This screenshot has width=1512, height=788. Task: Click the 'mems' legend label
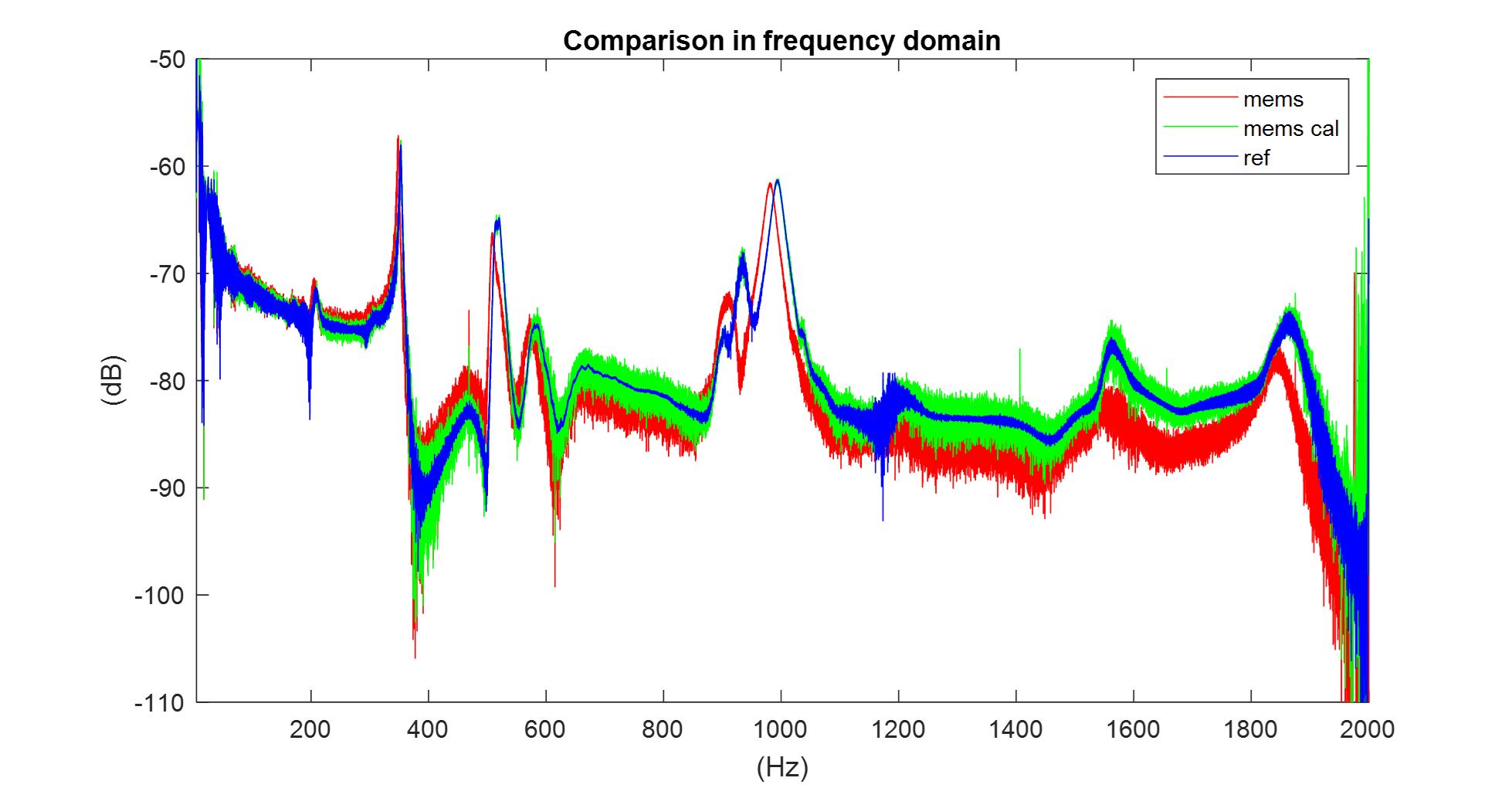1273,100
